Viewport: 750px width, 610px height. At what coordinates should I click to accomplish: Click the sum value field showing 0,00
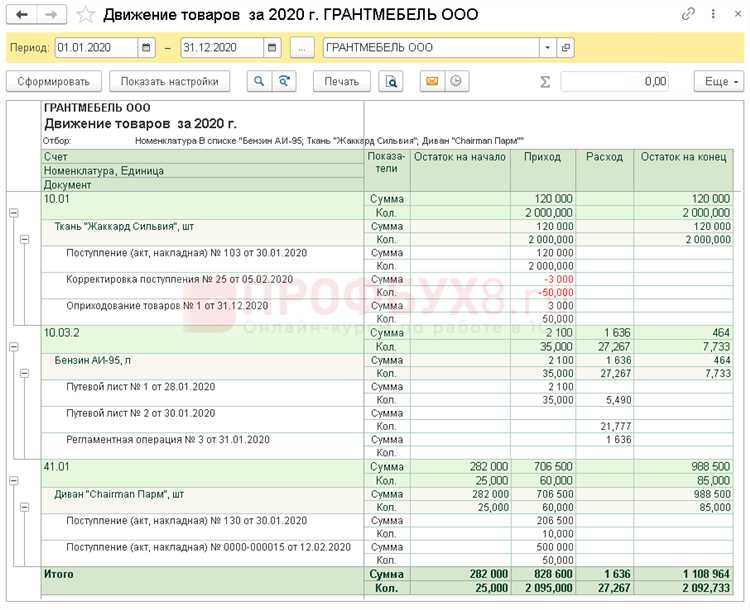click(615, 81)
